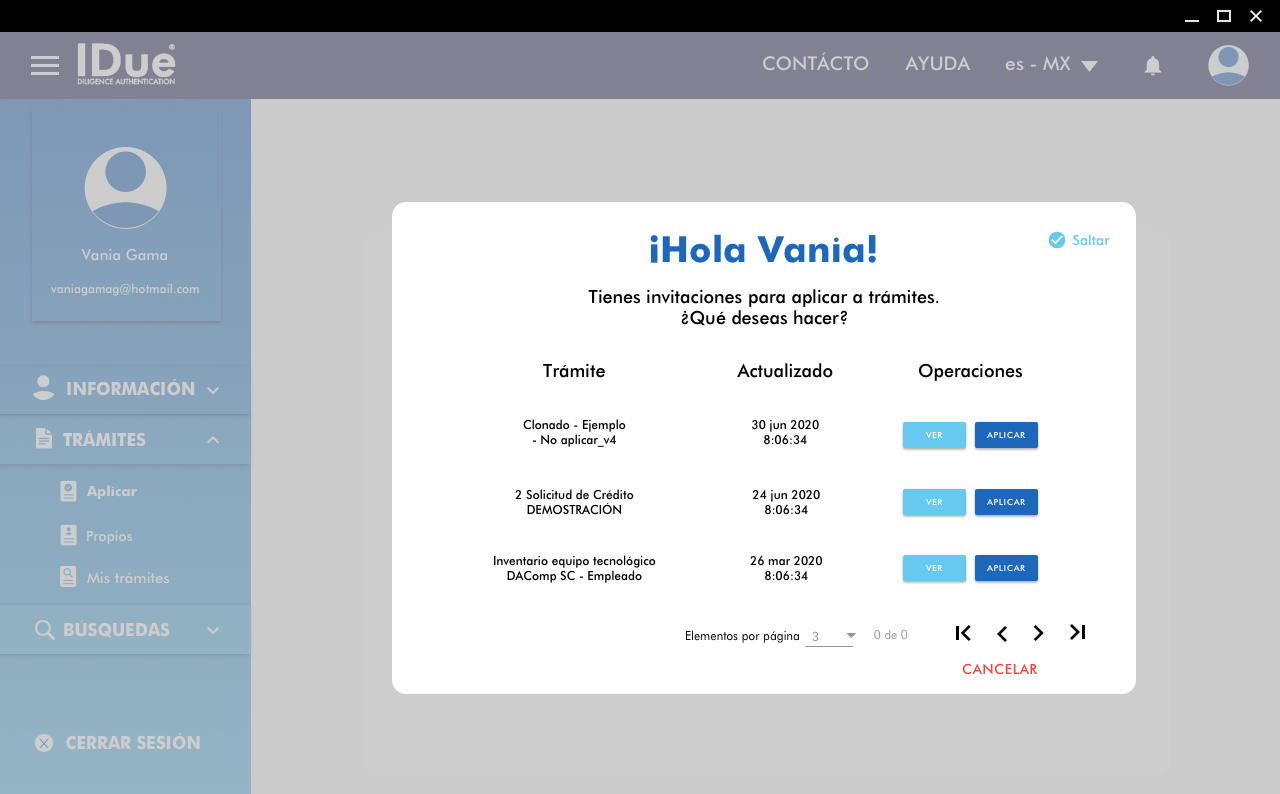Screen dimensions: 1280x794
Task: Jump to last page of invitations
Action: click(1077, 633)
